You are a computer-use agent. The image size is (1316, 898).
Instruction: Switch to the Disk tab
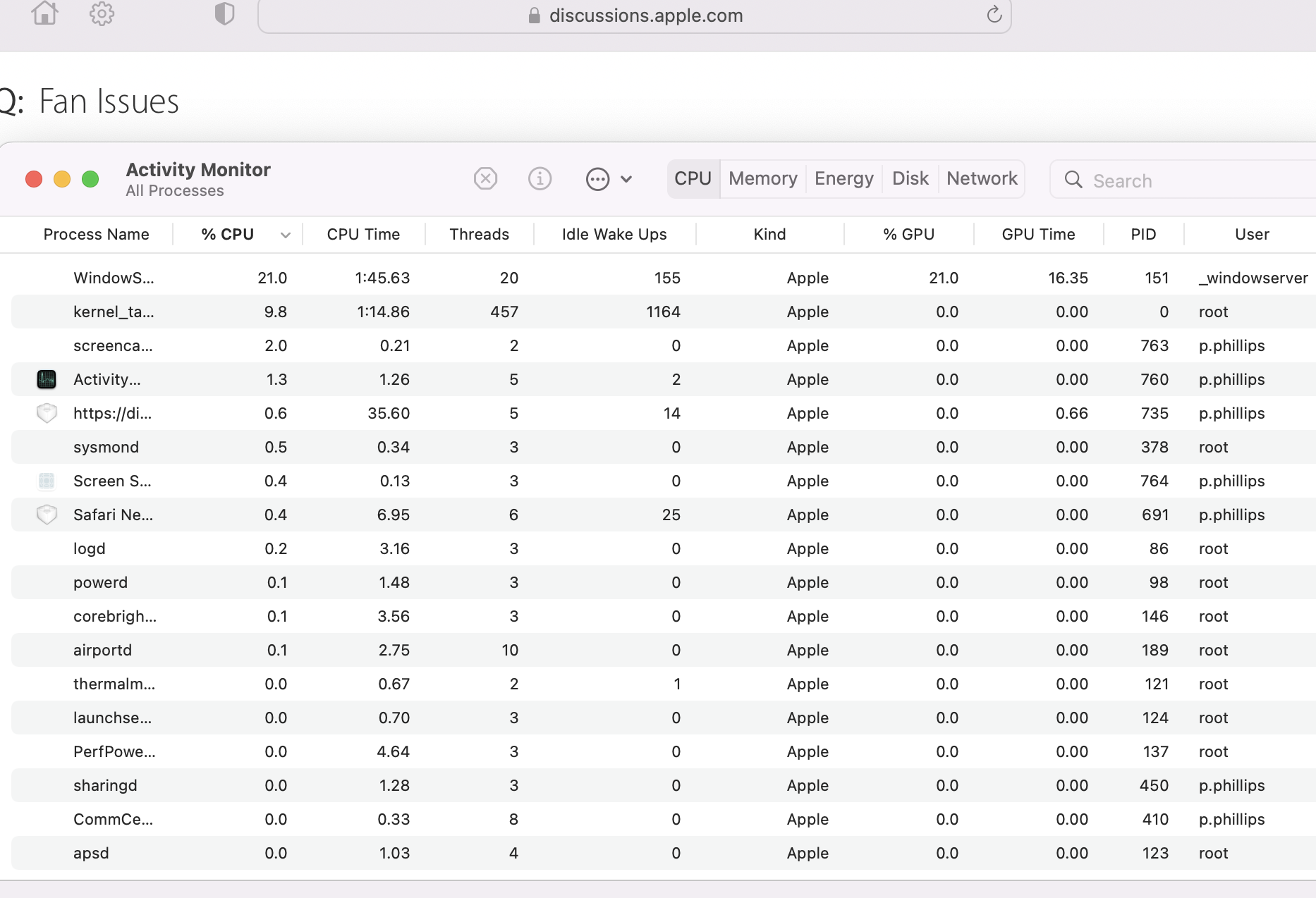point(910,179)
